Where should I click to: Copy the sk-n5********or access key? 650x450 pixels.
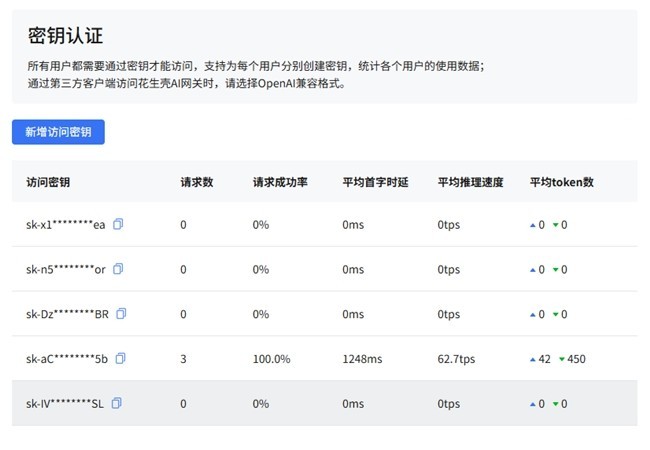(x=118, y=269)
